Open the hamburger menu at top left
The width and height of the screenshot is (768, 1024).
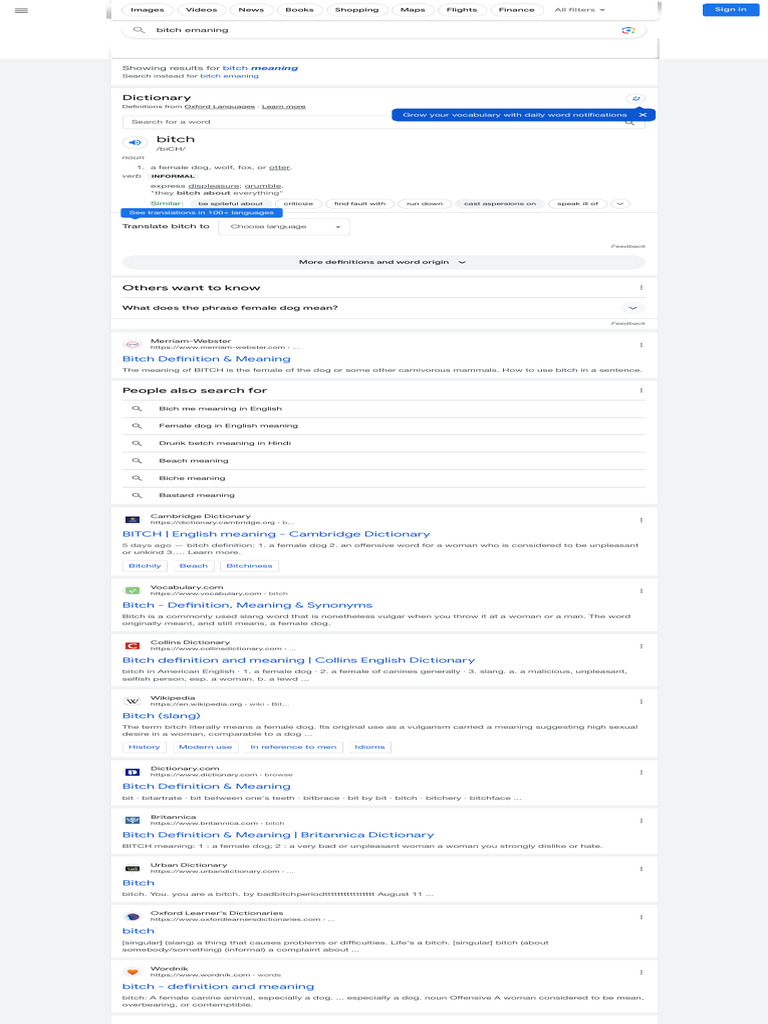pyautogui.click(x=21, y=10)
